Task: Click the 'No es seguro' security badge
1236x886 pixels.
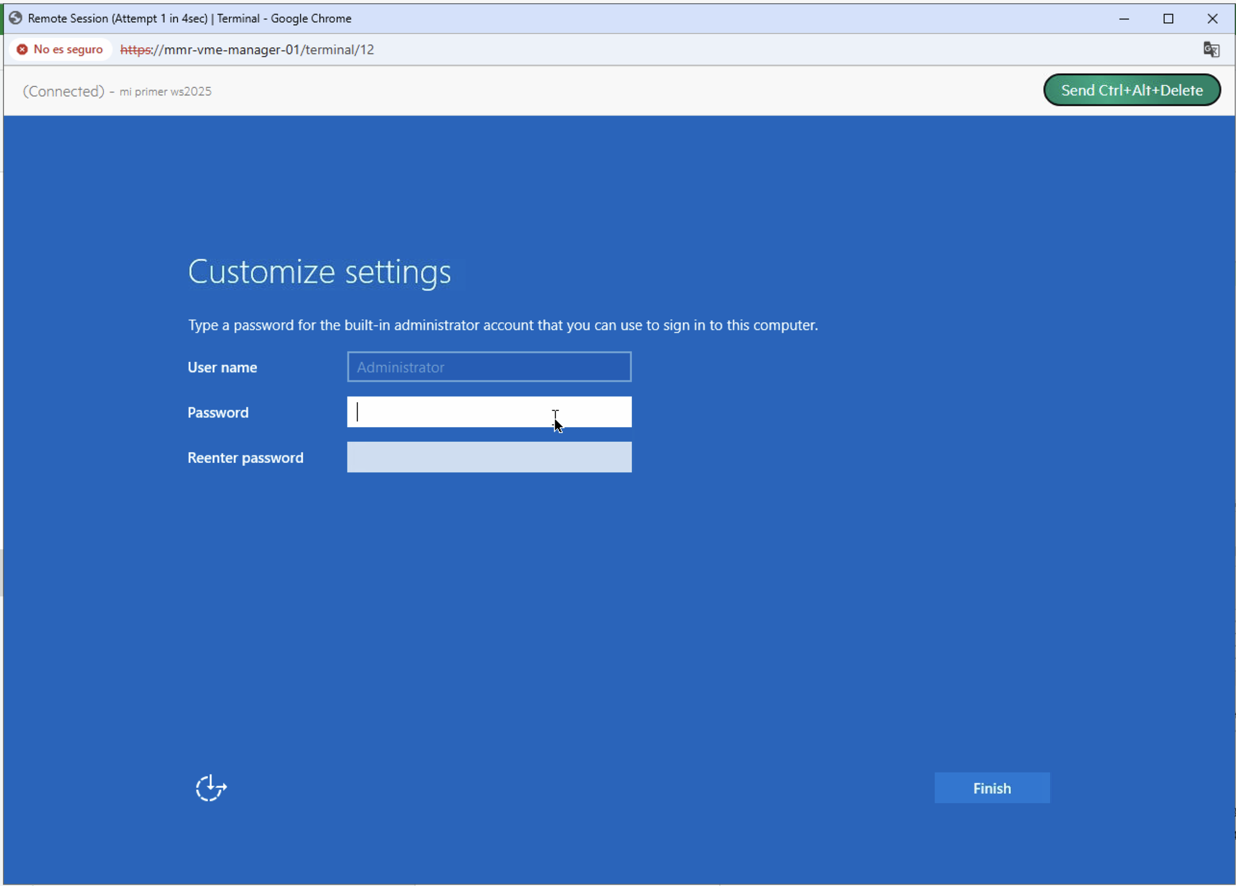Action: coord(59,48)
